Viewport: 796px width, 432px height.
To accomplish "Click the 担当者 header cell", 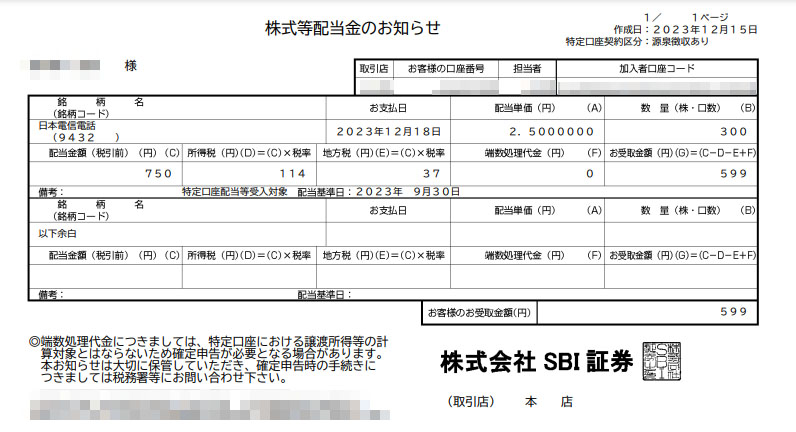I will coord(526,69).
